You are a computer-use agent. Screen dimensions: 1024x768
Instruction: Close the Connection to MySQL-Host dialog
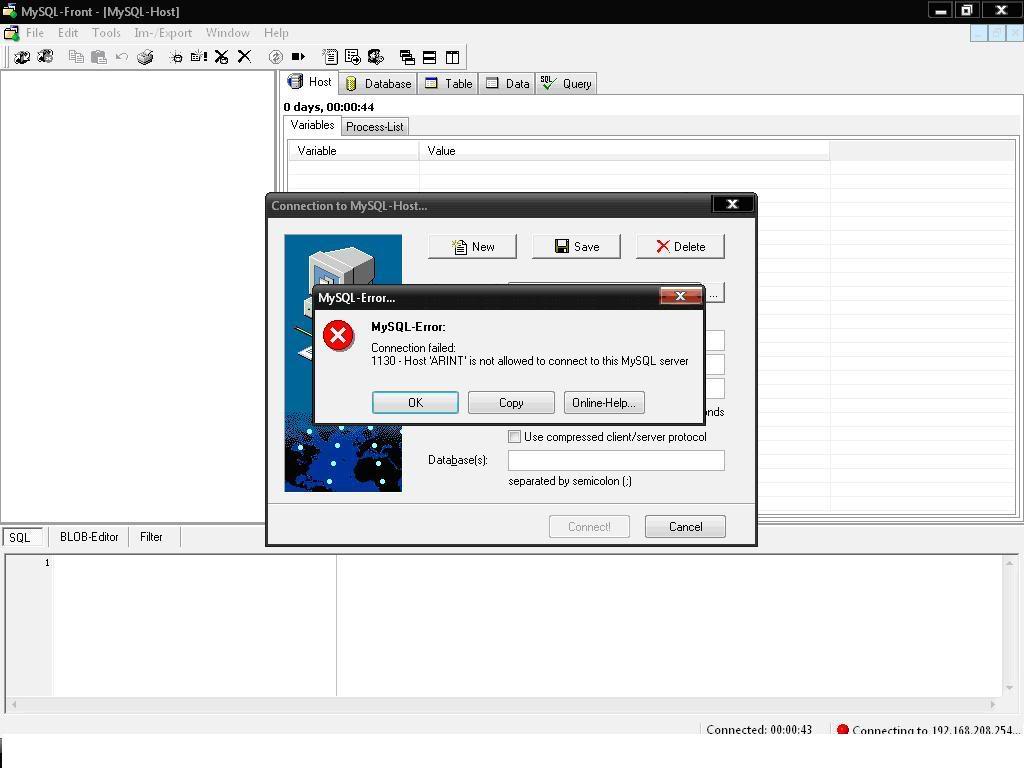(732, 204)
